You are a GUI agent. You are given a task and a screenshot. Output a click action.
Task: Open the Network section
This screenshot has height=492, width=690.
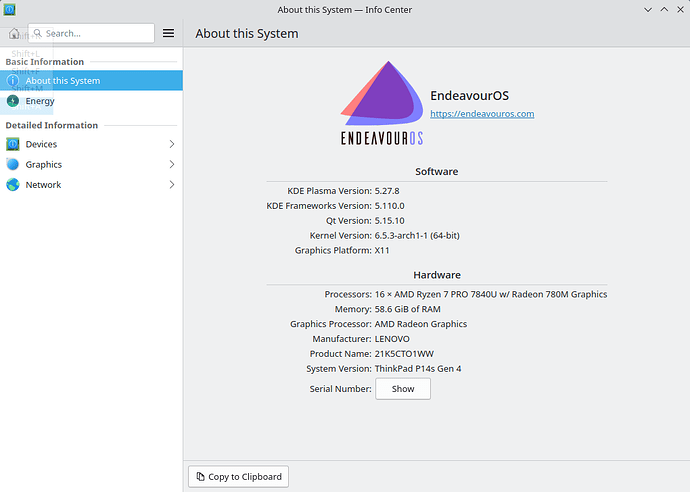[x=91, y=184]
